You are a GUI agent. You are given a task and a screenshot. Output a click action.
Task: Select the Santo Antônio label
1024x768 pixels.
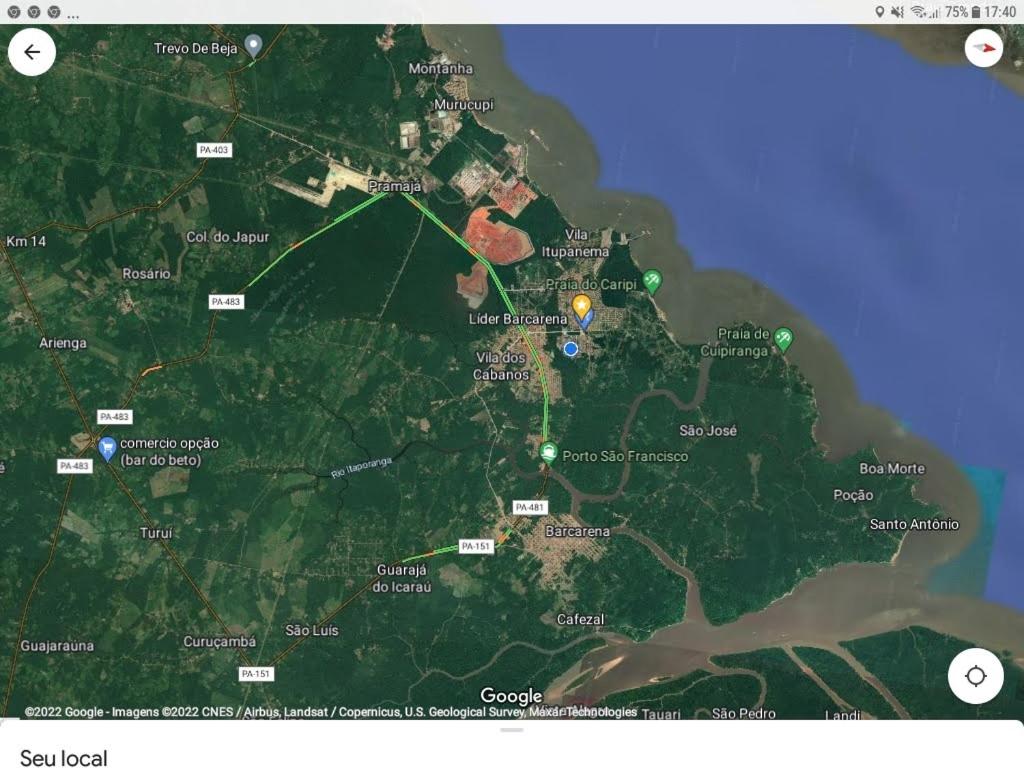914,524
